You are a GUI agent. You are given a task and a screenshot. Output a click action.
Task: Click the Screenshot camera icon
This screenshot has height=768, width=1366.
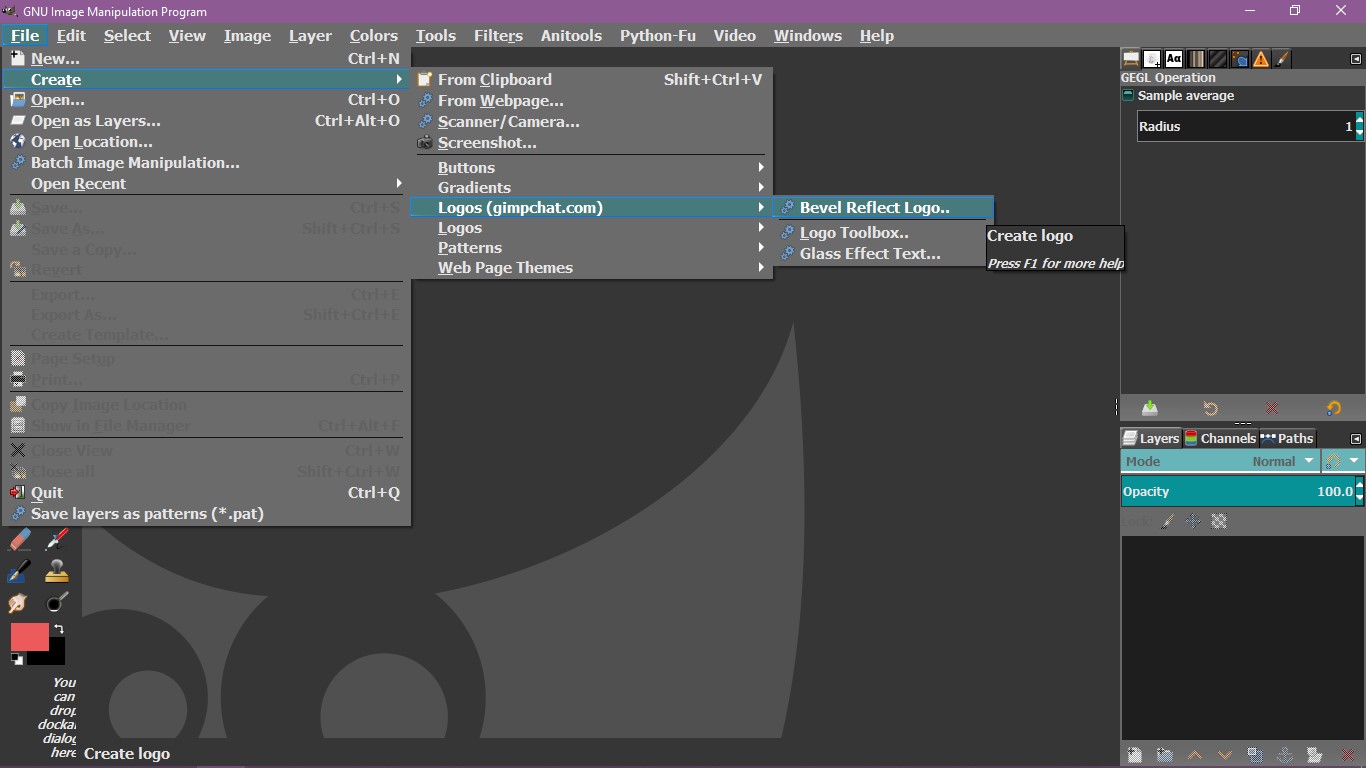(425, 142)
